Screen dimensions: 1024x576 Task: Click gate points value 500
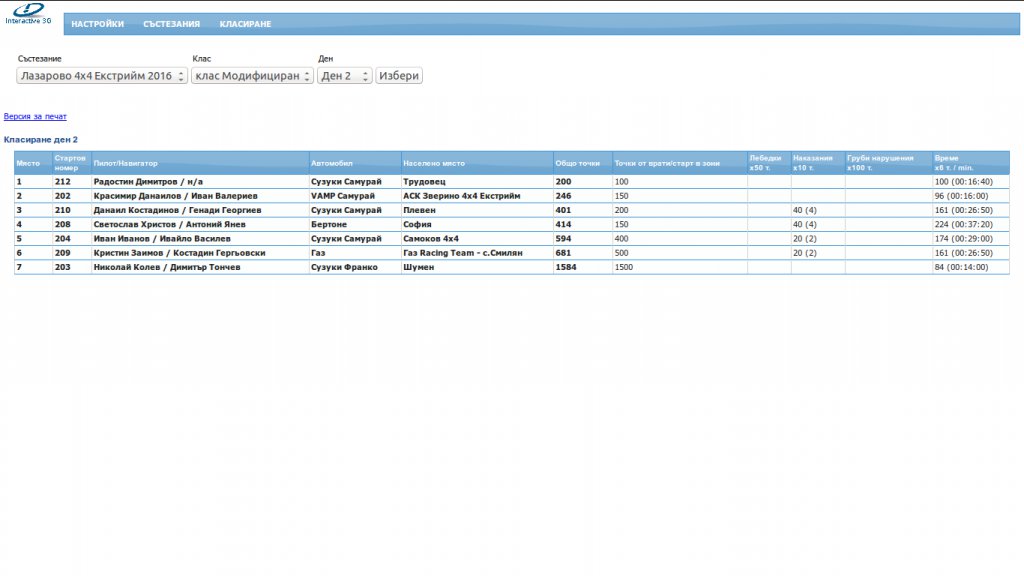point(621,253)
